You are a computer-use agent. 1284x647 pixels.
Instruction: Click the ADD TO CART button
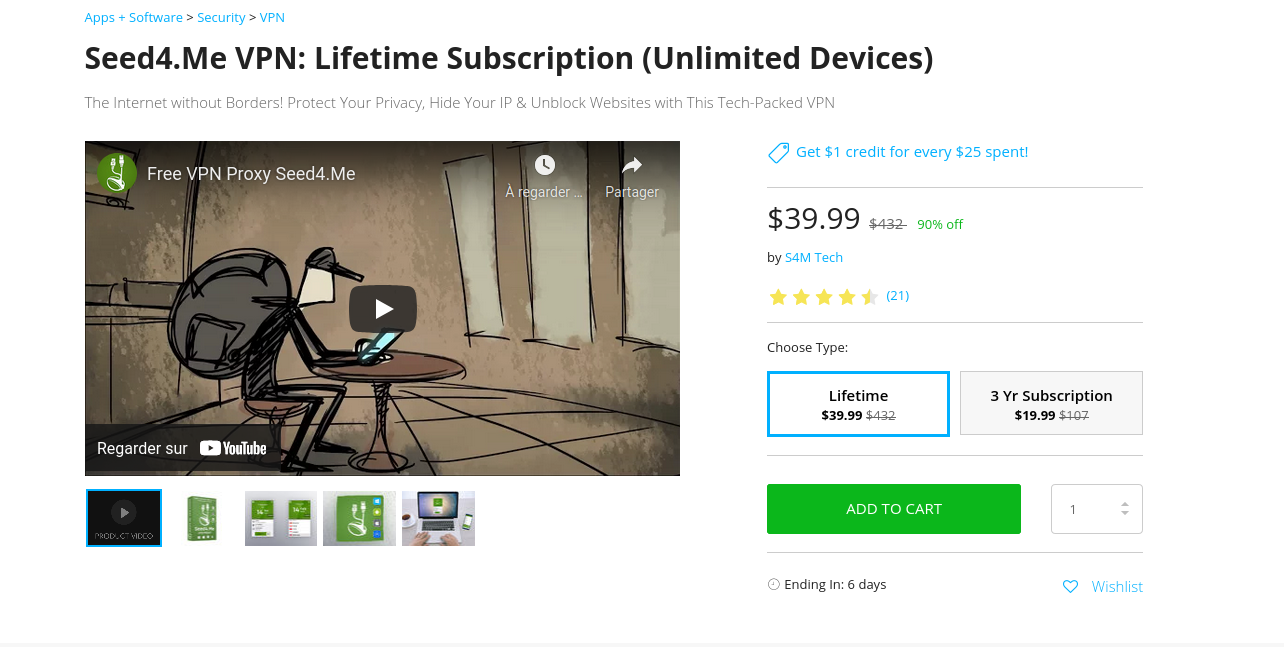[894, 509]
